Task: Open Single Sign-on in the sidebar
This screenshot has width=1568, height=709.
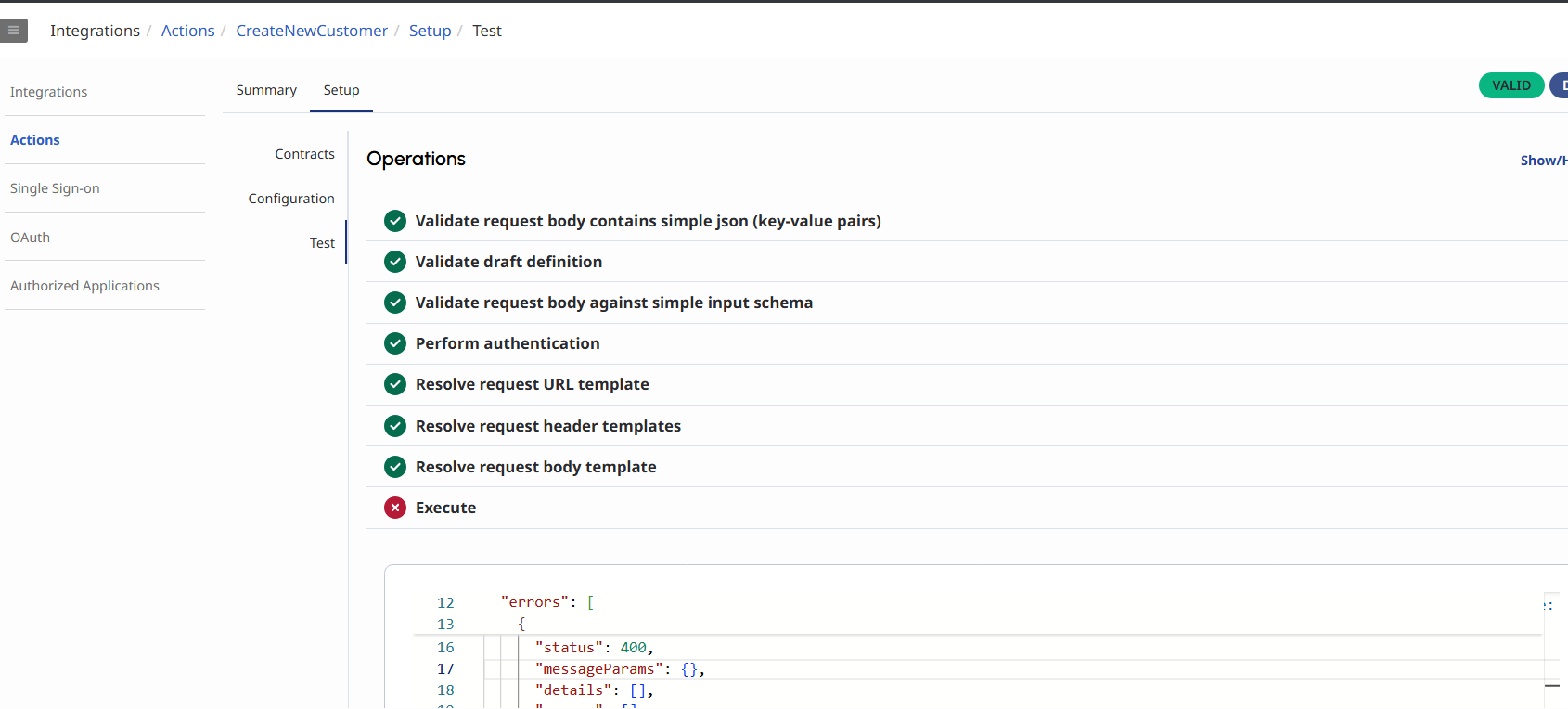Action: pos(55,188)
